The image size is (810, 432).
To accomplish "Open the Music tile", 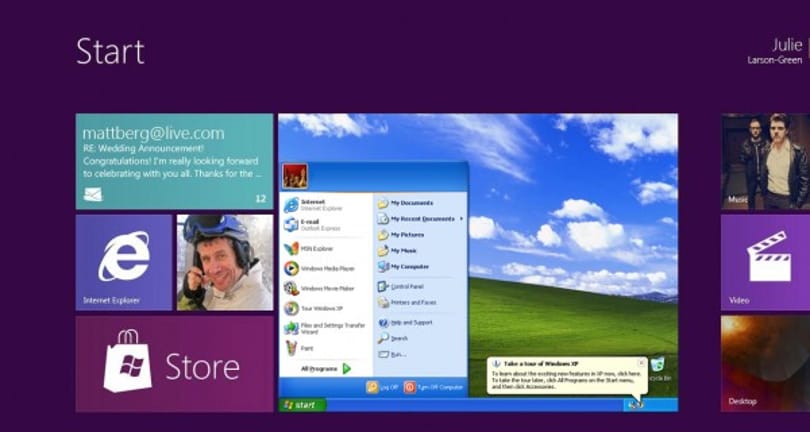I will 766,161.
